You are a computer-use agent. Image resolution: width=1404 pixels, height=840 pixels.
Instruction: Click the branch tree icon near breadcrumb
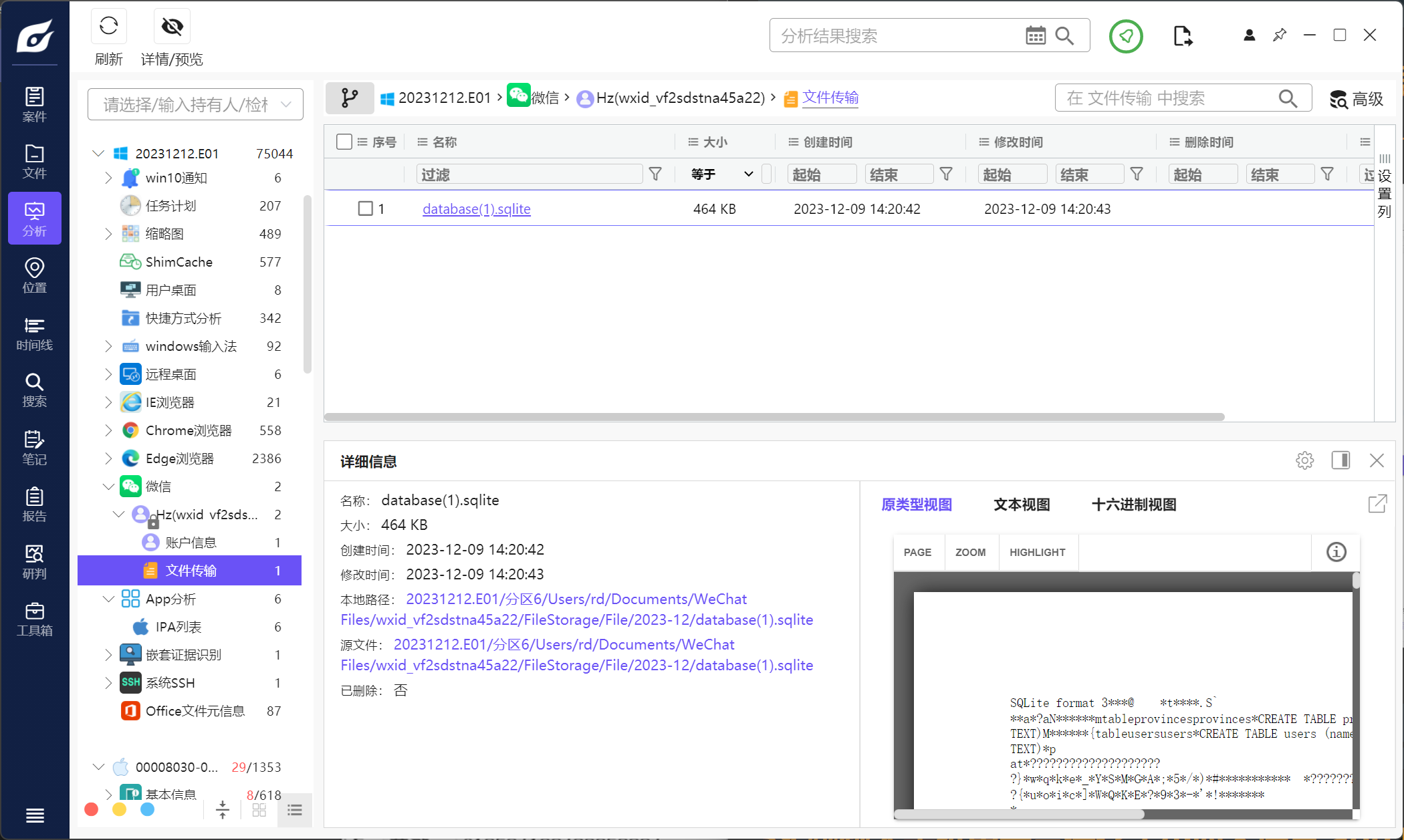[x=349, y=98]
